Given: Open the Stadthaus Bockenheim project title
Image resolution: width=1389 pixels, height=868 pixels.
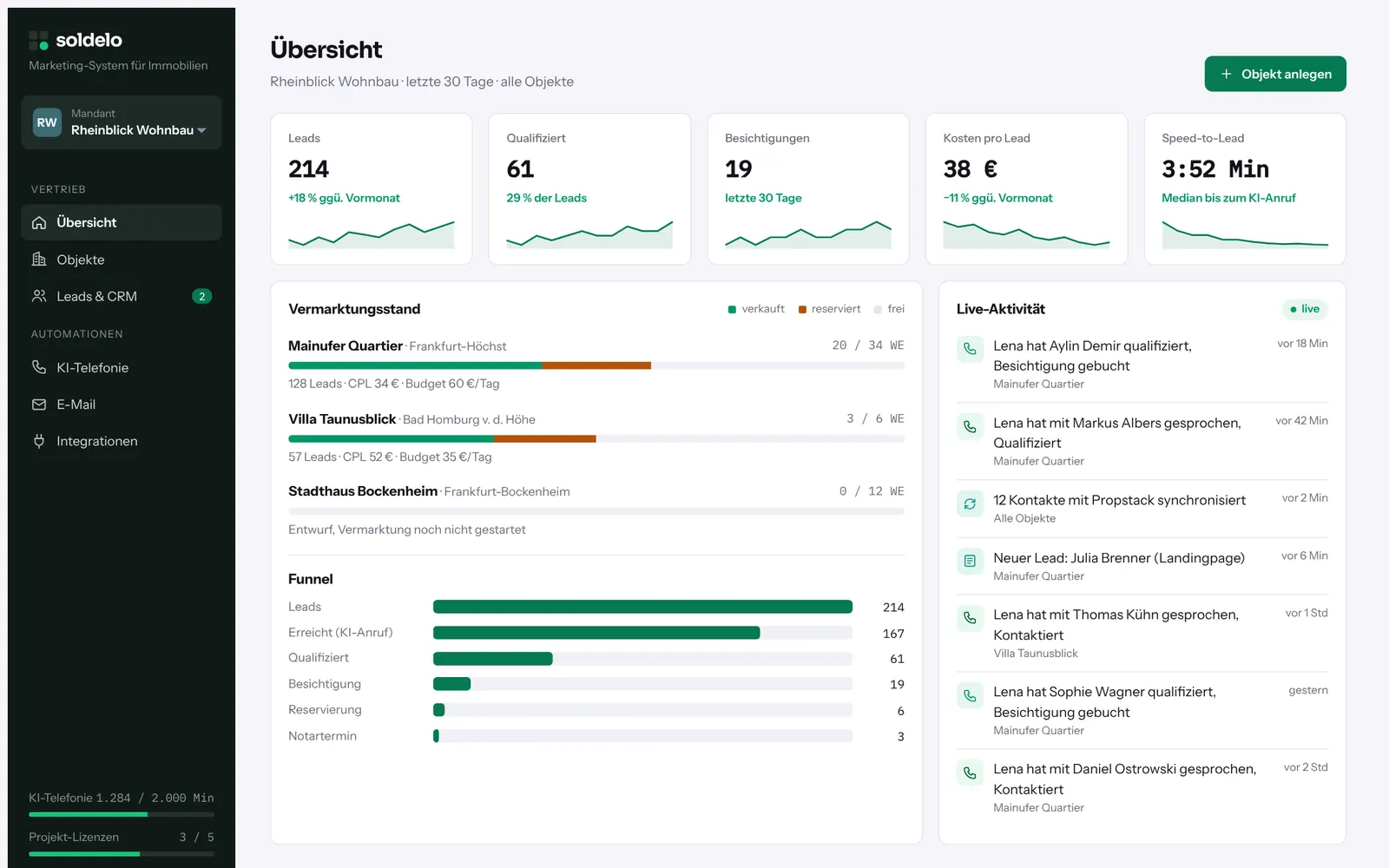Looking at the screenshot, I should click(363, 491).
